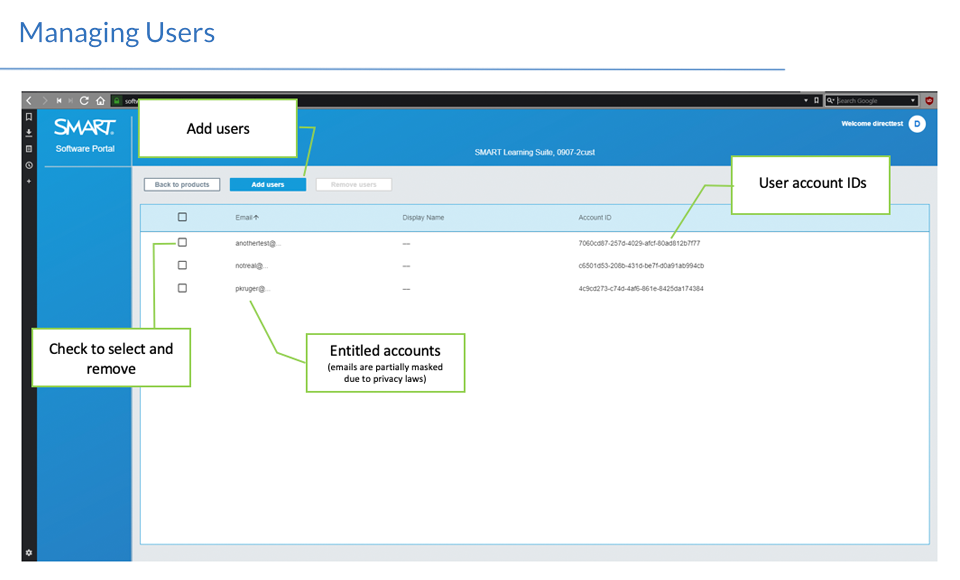Click the account ID starting with 7060cd87
The width and height of the screenshot is (960, 580).
639,243
